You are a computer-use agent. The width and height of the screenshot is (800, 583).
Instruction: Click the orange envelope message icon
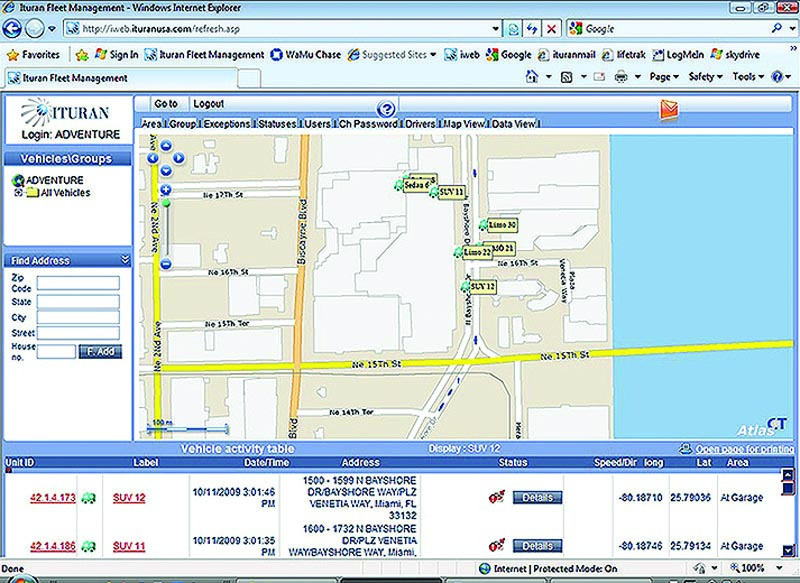667,110
